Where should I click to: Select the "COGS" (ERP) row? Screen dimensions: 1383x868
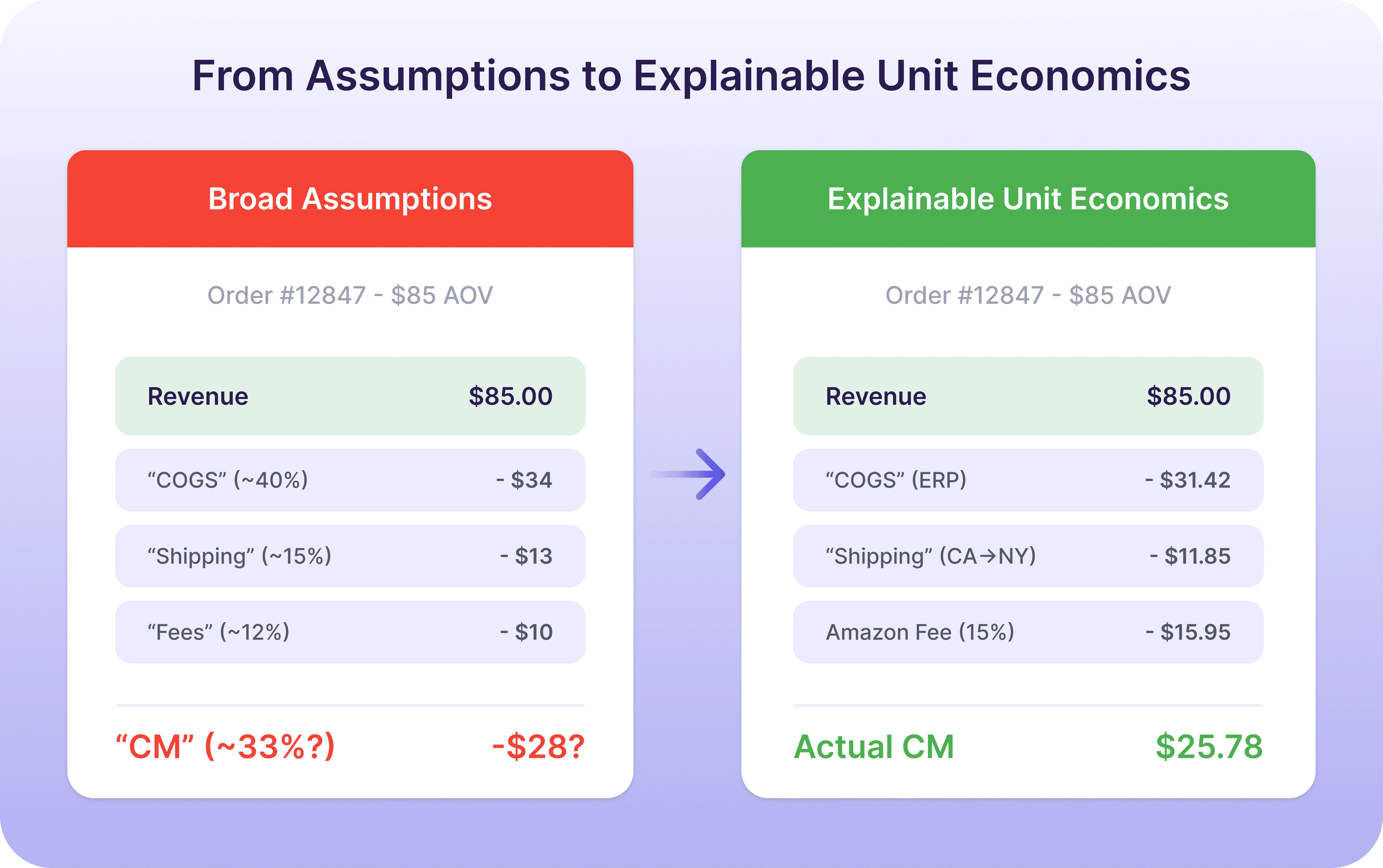tap(1028, 480)
